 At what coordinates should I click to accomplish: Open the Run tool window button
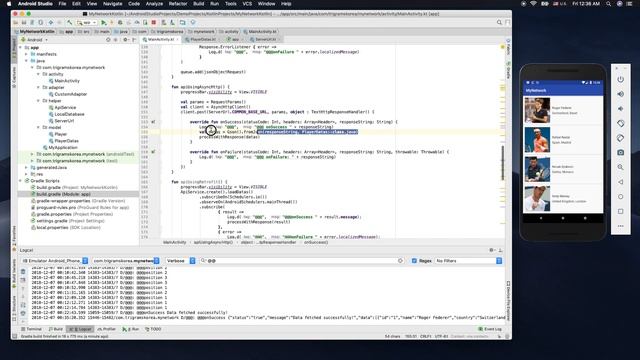point(131,329)
